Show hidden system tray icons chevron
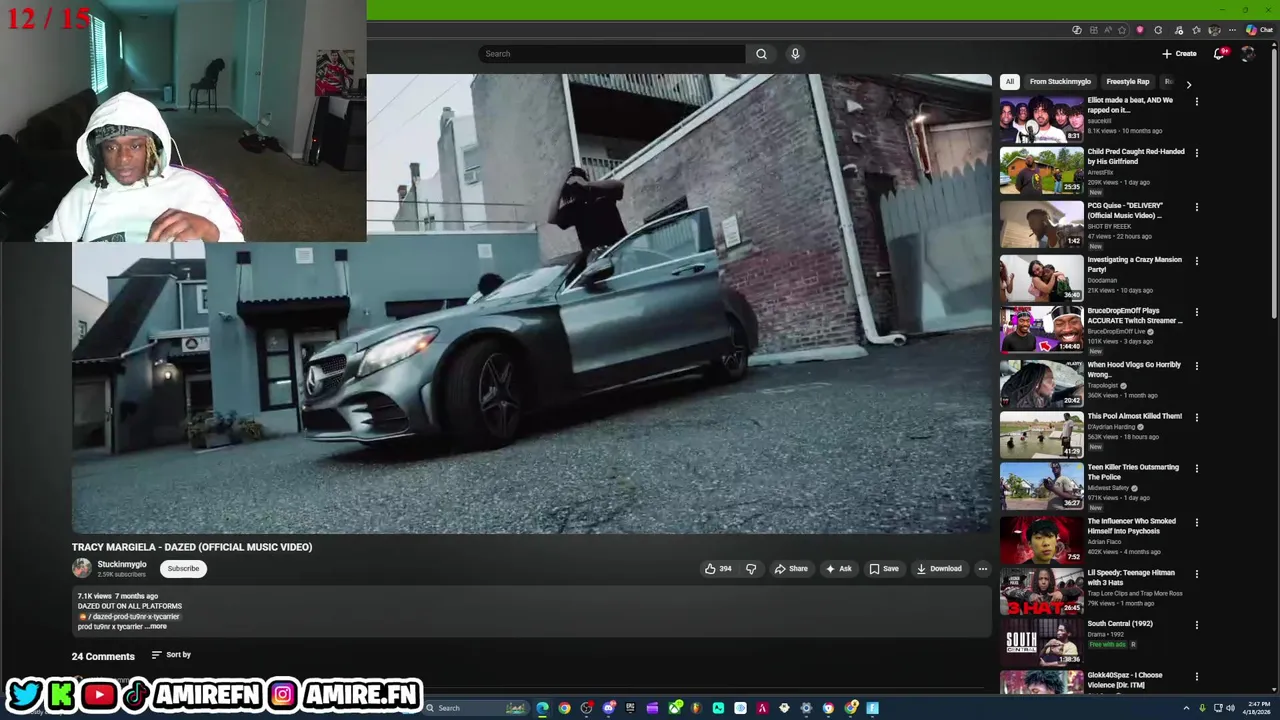Screen dimensions: 1280x720 coord(1186,708)
